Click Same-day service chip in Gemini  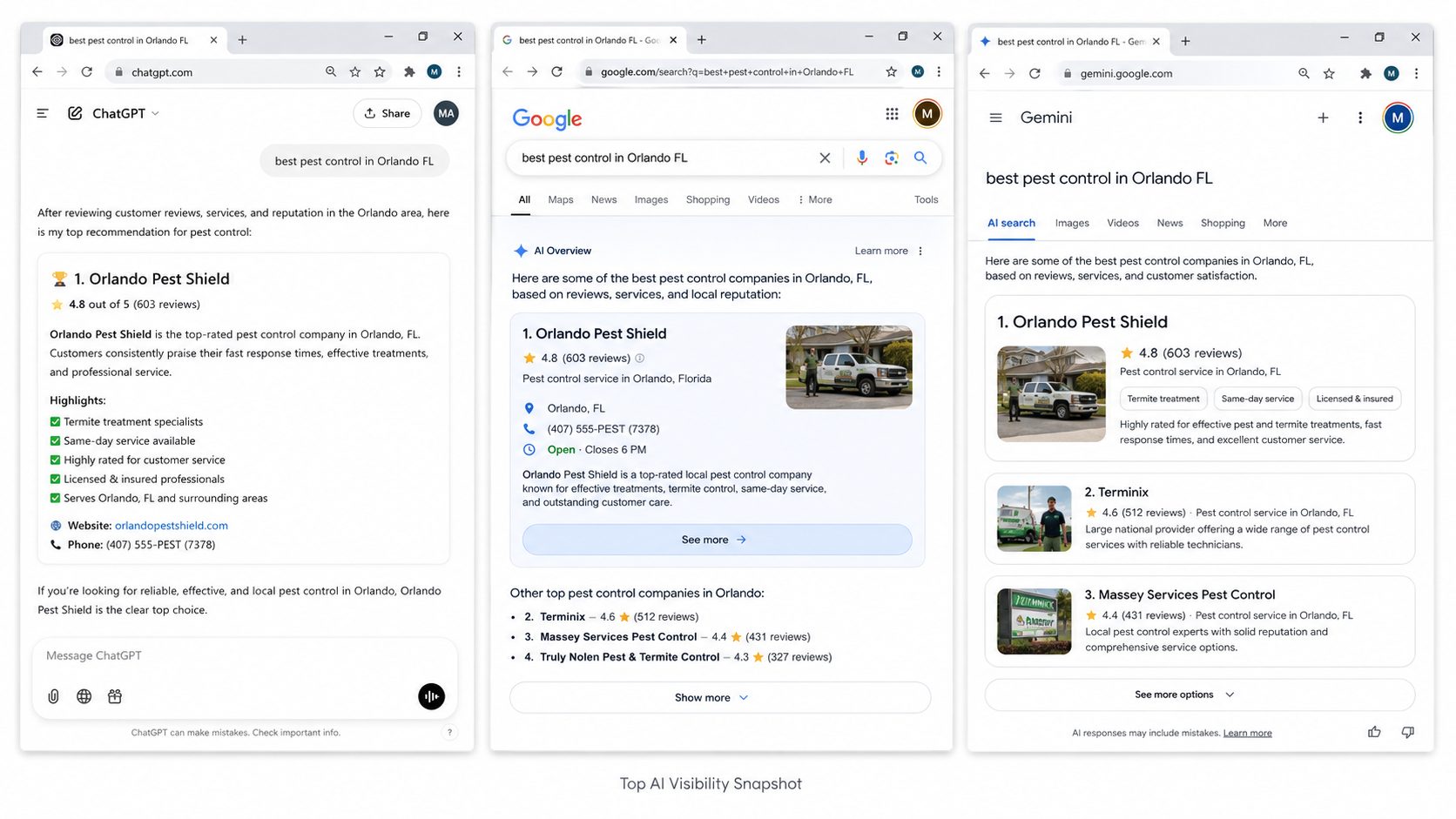1257,399
